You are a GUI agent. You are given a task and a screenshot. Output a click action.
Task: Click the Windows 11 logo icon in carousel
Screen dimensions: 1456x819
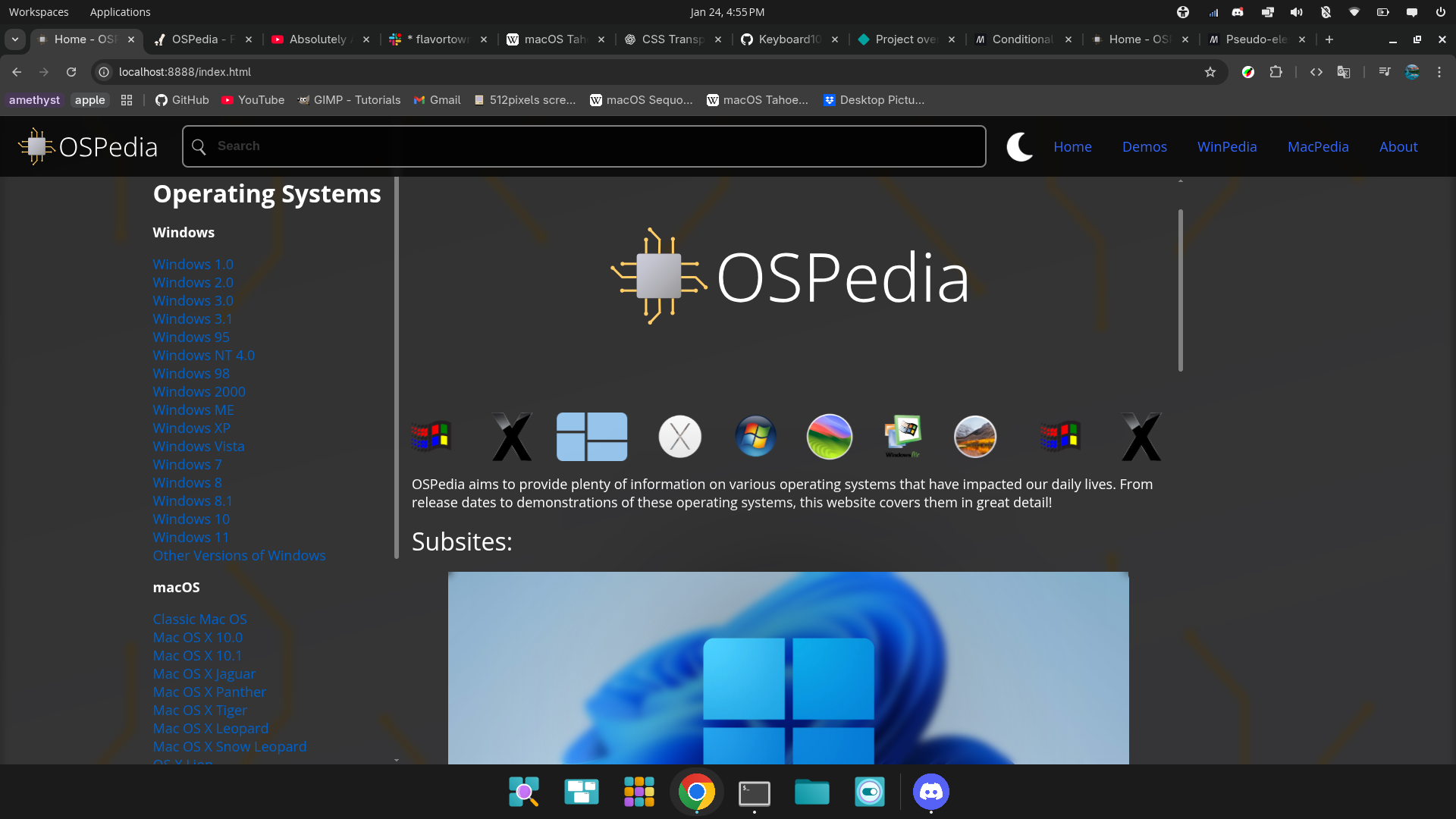click(x=591, y=437)
